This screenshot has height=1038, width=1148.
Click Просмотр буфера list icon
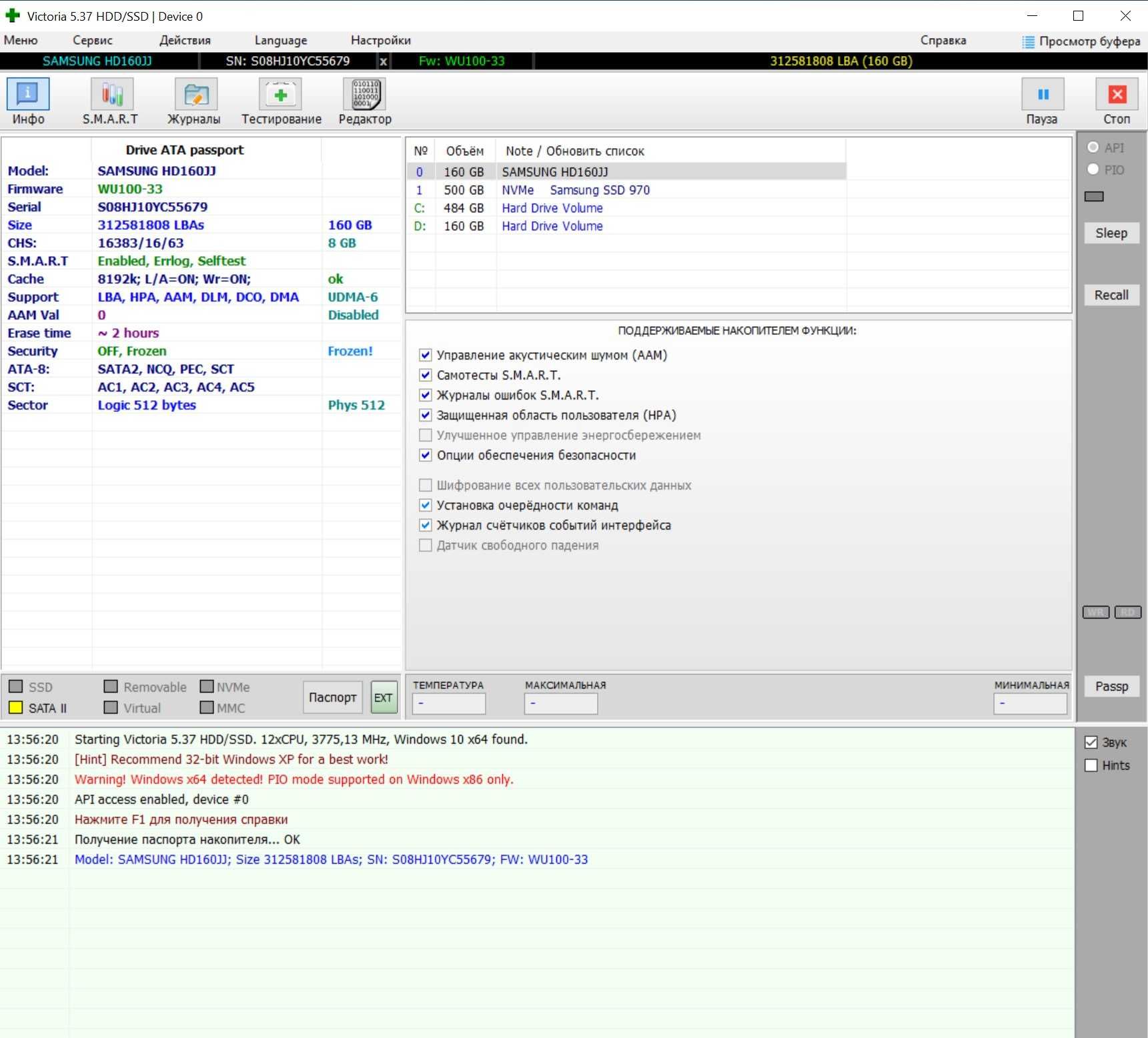[x=1028, y=42]
